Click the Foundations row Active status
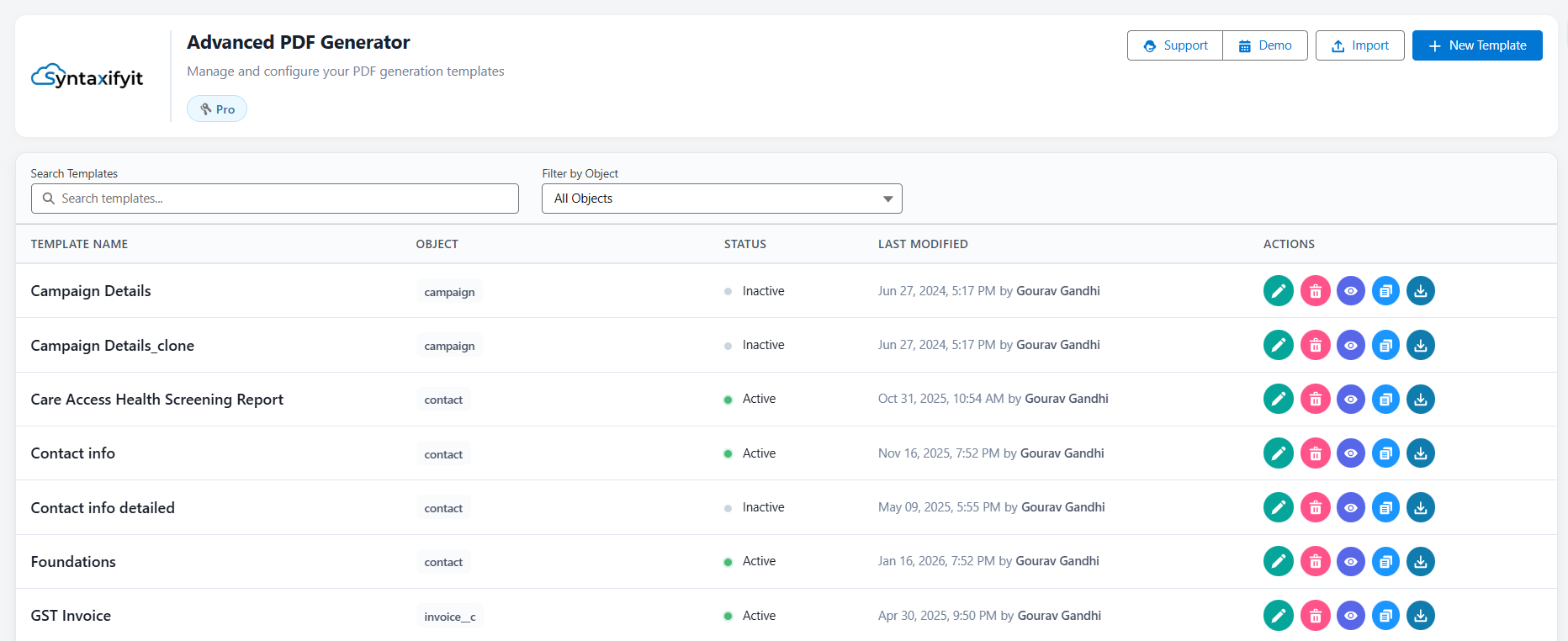Screen dimensions: 1568x641 [750, 561]
